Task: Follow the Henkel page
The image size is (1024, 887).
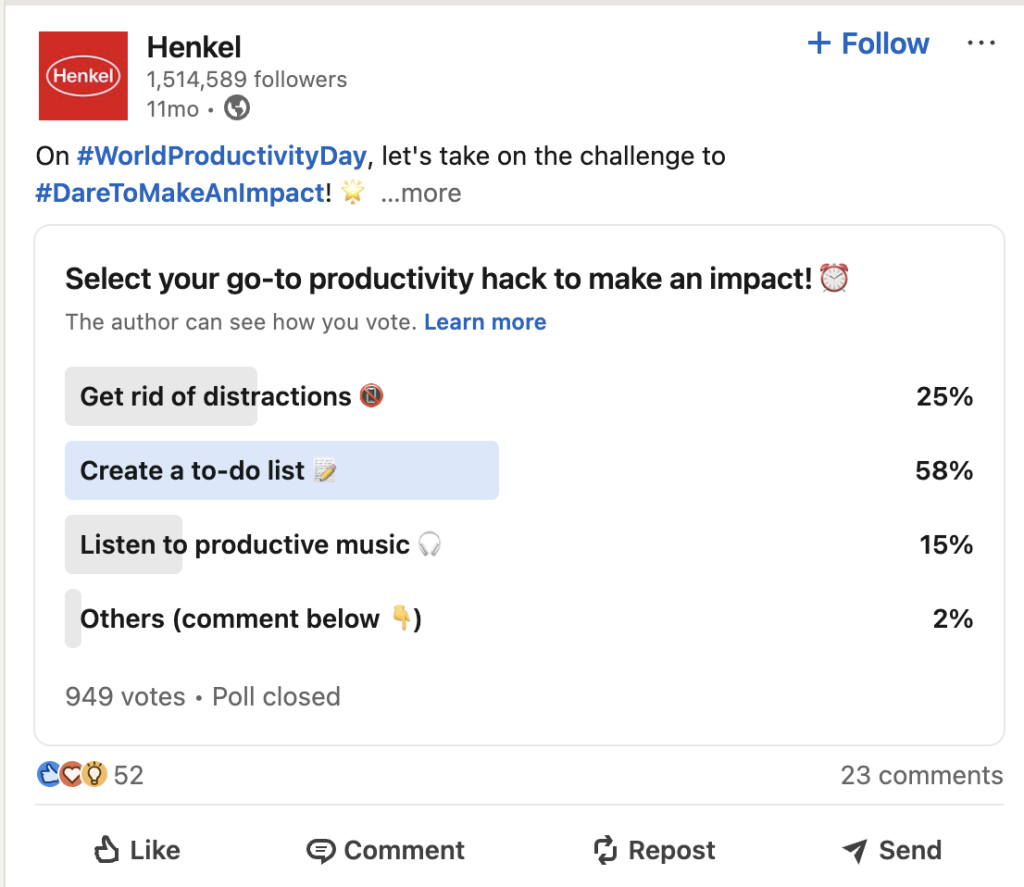Action: tap(868, 44)
